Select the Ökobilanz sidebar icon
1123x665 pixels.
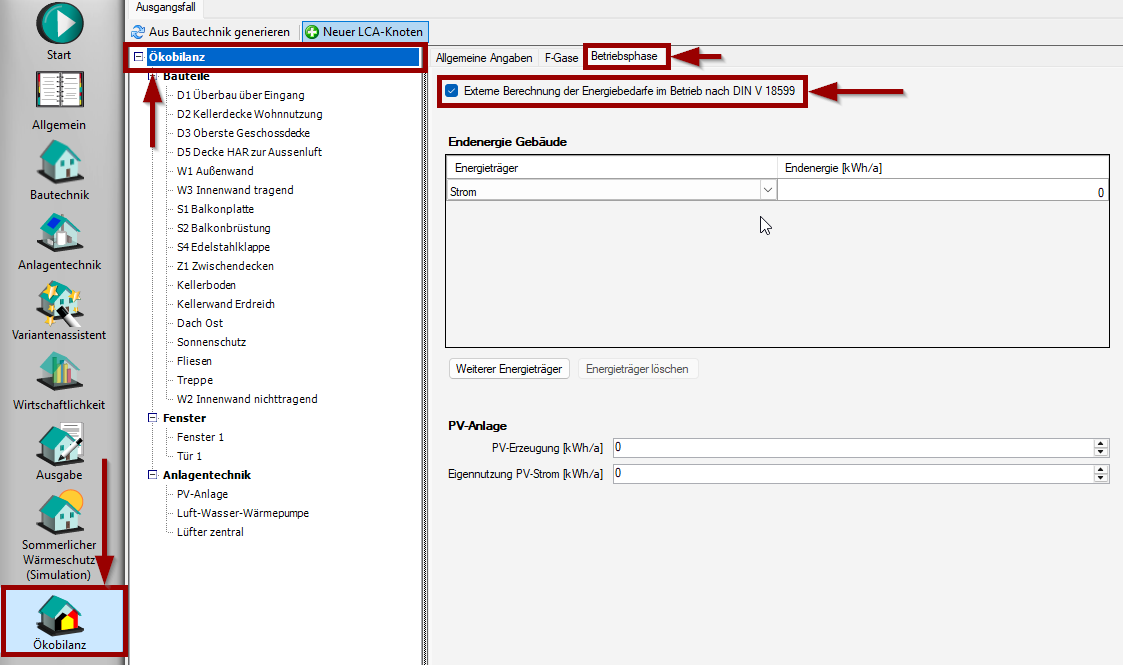click(x=59, y=614)
